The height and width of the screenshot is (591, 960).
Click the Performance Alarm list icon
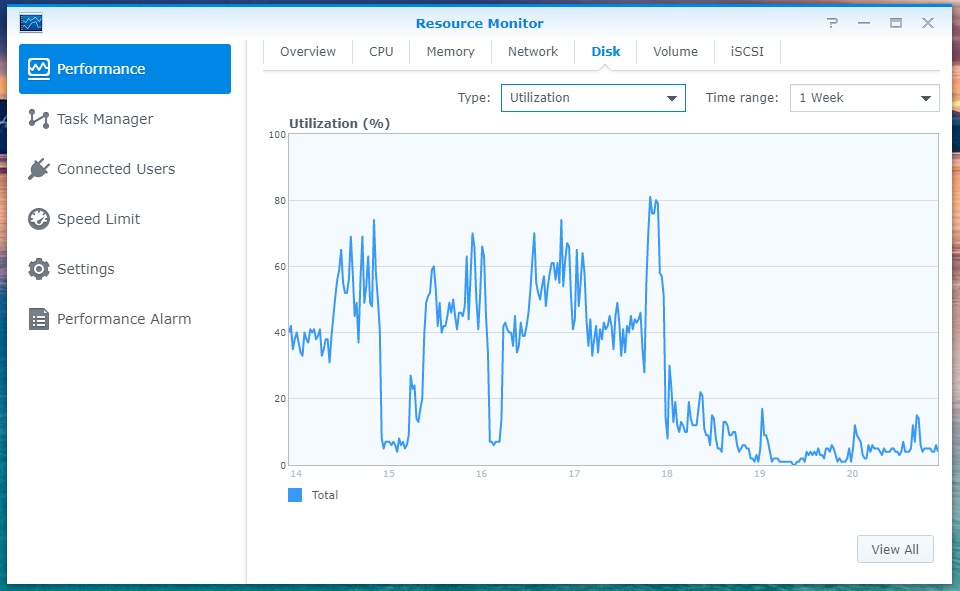coord(39,319)
